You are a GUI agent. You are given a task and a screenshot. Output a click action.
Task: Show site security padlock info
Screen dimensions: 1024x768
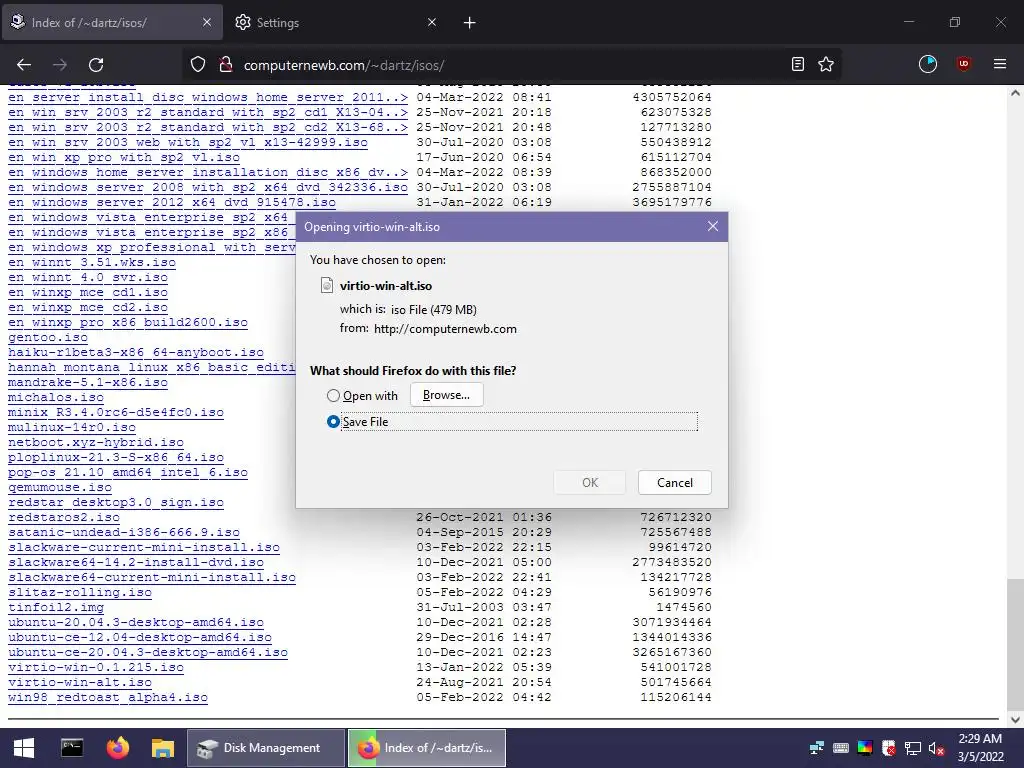coord(226,65)
